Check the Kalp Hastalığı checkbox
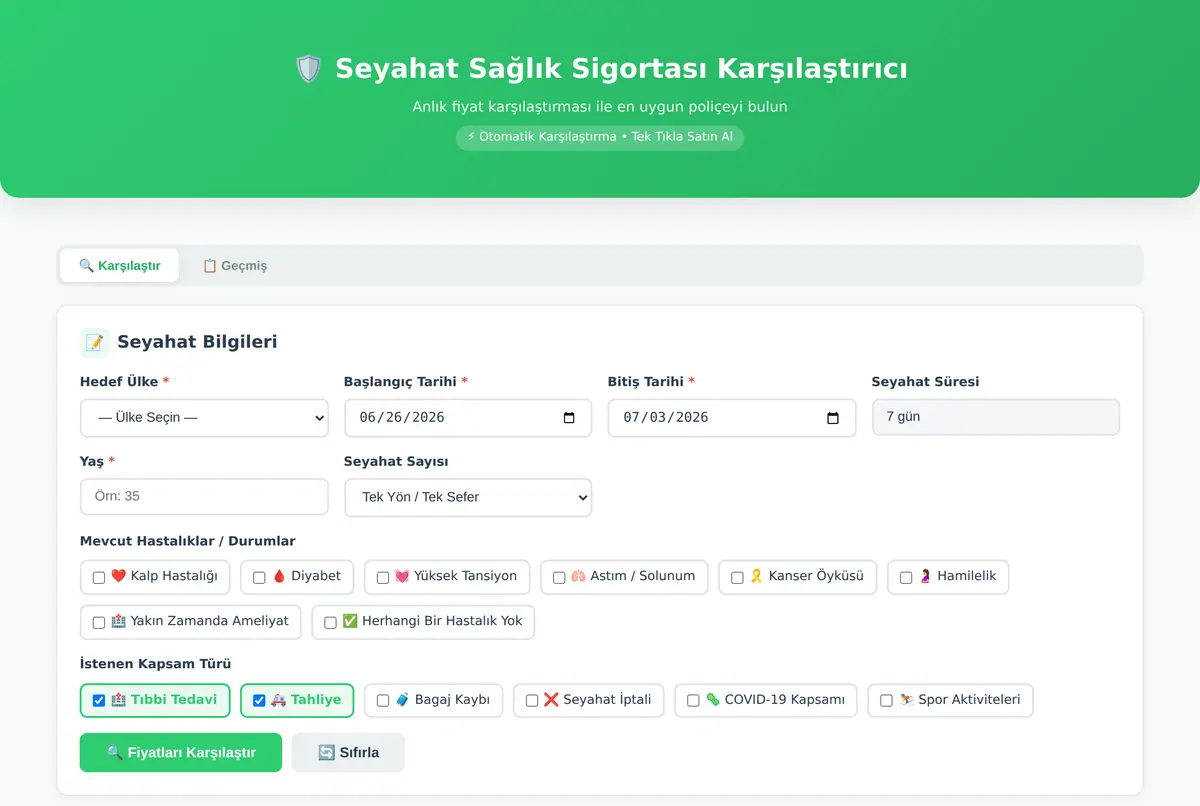Image resolution: width=1200 pixels, height=806 pixels. 99,577
